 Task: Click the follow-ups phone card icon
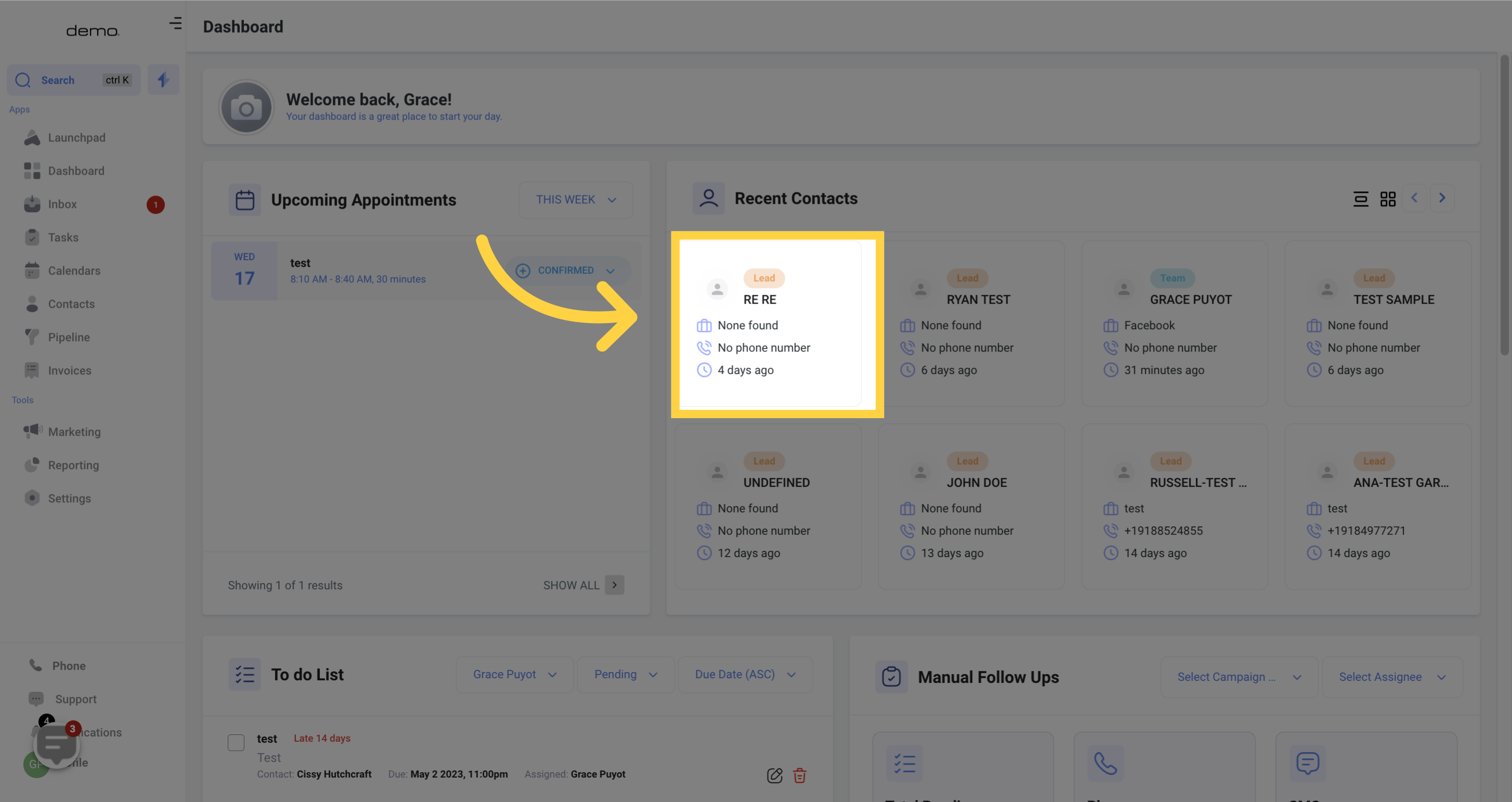click(1105, 763)
